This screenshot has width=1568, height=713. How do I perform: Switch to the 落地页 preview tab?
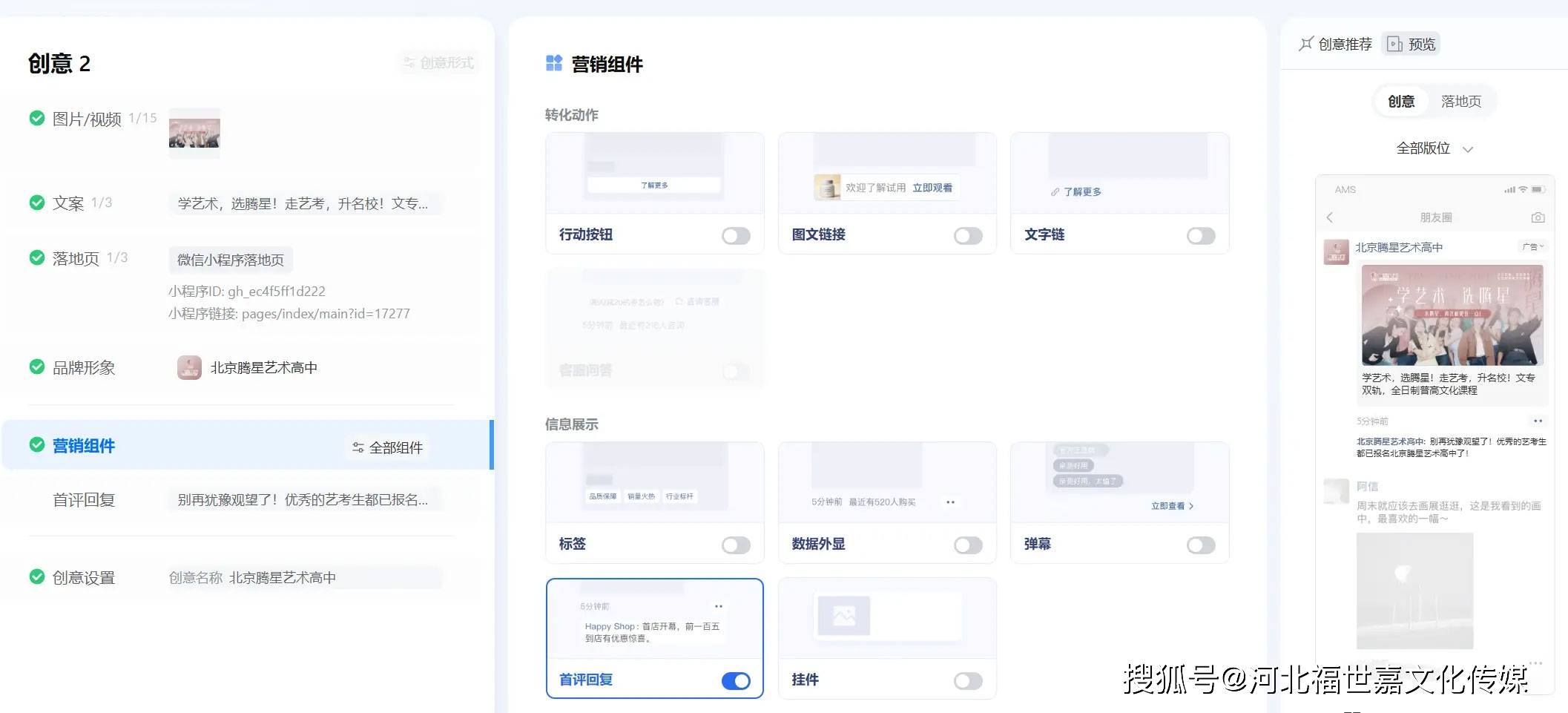(x=1460, y=102)
